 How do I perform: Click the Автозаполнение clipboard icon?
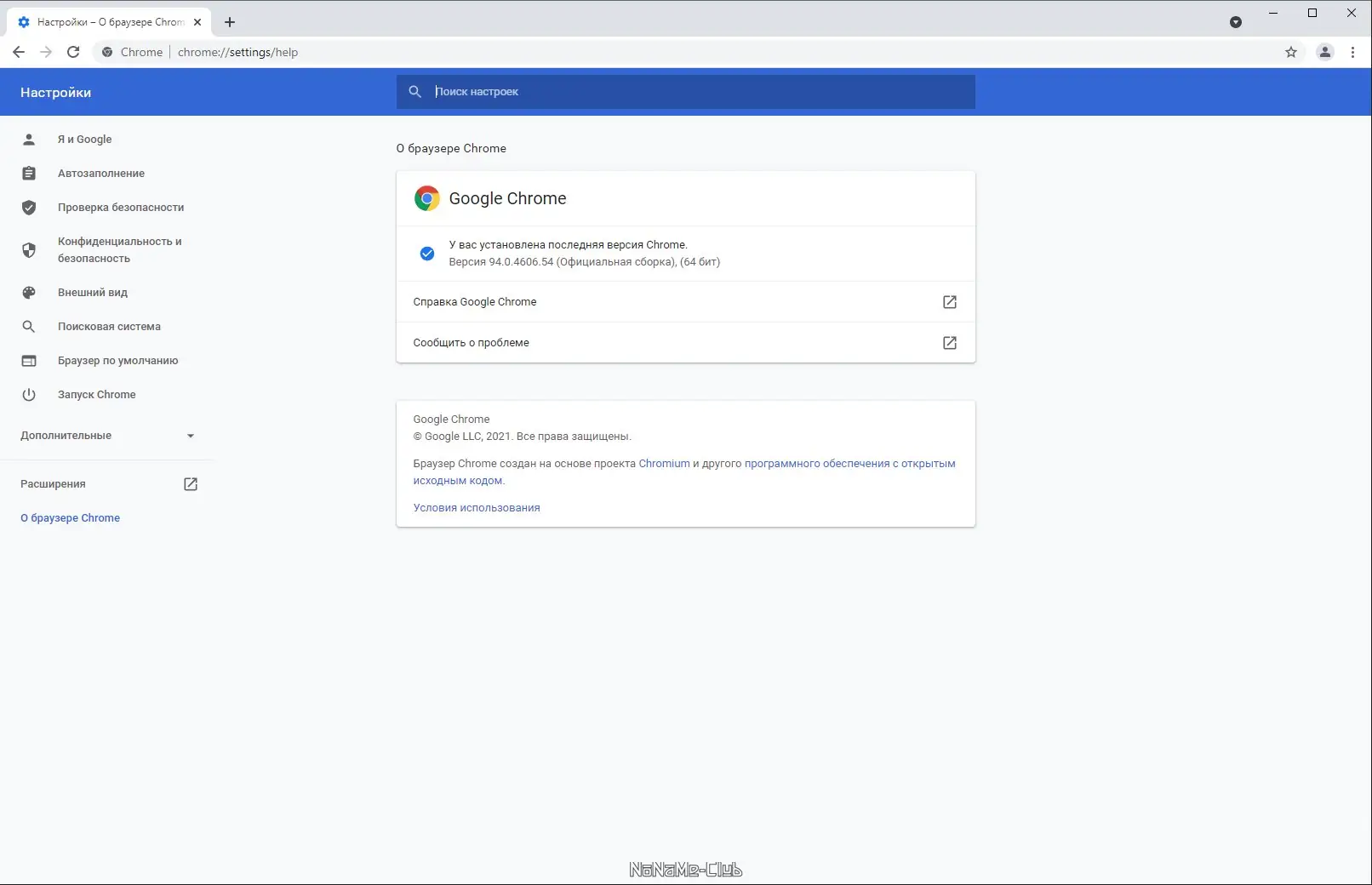pos(29,173)
